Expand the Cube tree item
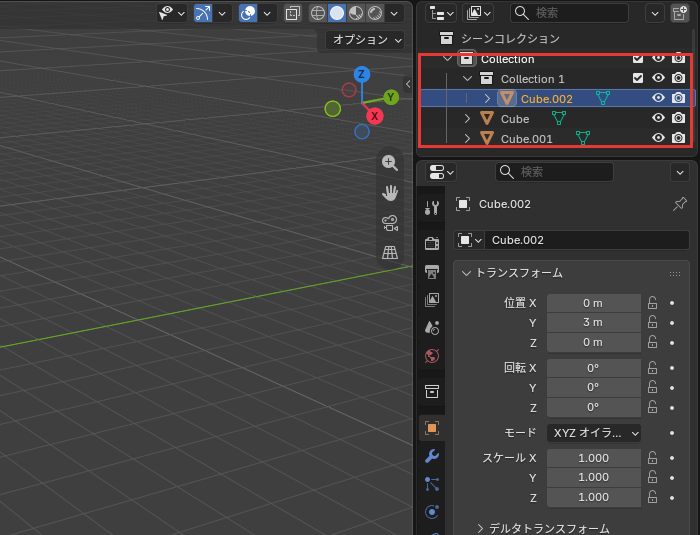 click(467, 119)
